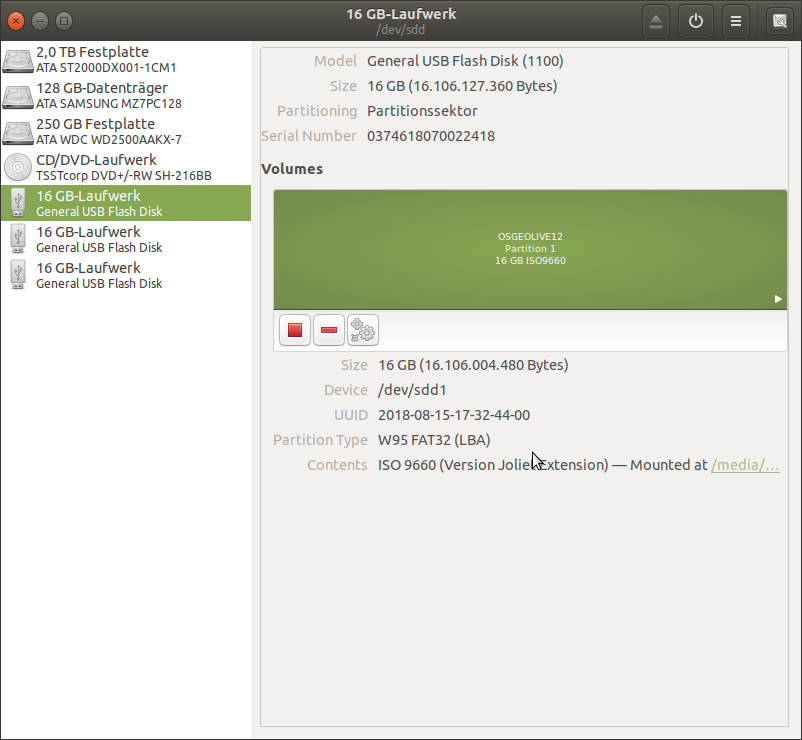The width and height of the screenshot is (802, 740).
Task: Open the hamburger drive options menu
Action: 736,21
